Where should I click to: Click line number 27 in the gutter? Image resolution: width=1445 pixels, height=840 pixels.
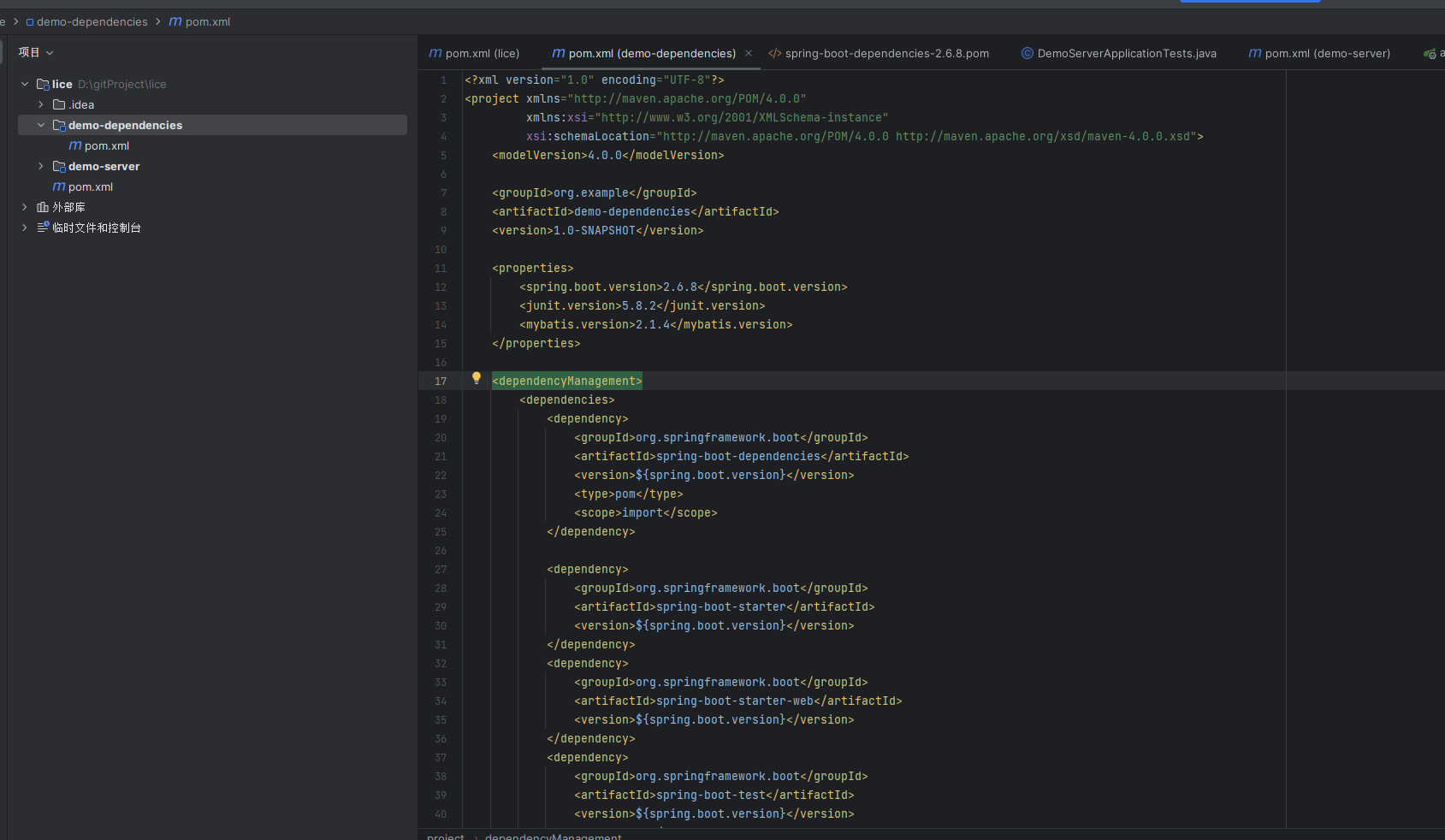click(441, 569)
